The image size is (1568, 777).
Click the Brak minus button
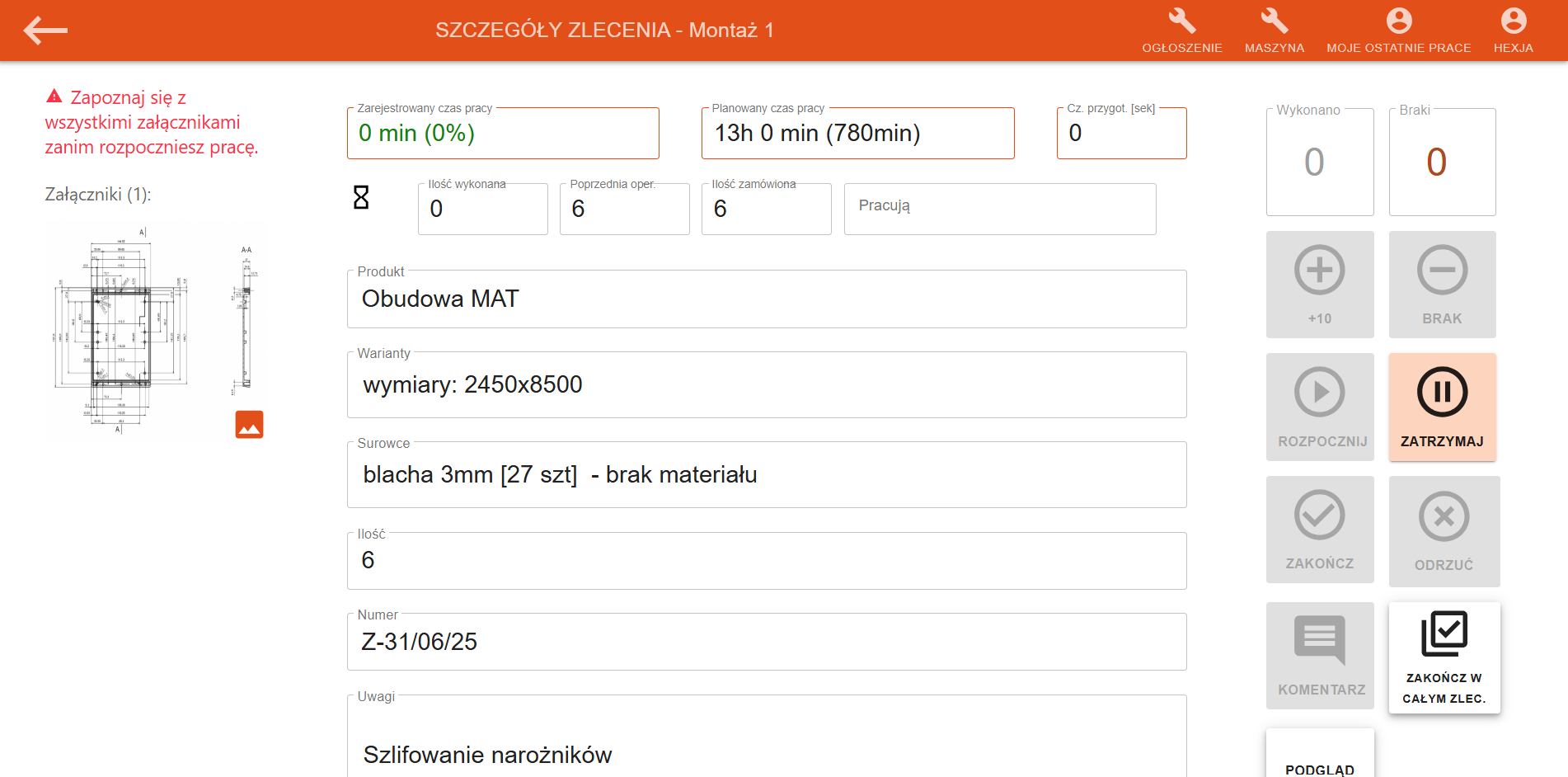(x=1442, y=285)
